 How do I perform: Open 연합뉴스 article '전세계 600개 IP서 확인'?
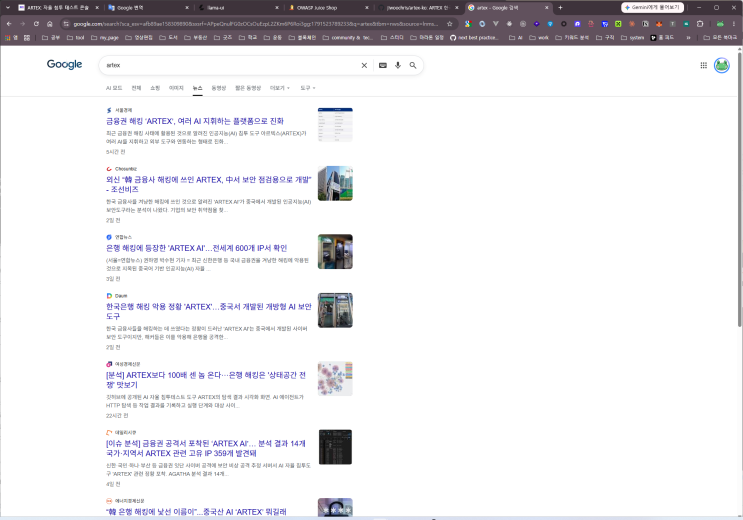tap(196, 248)
